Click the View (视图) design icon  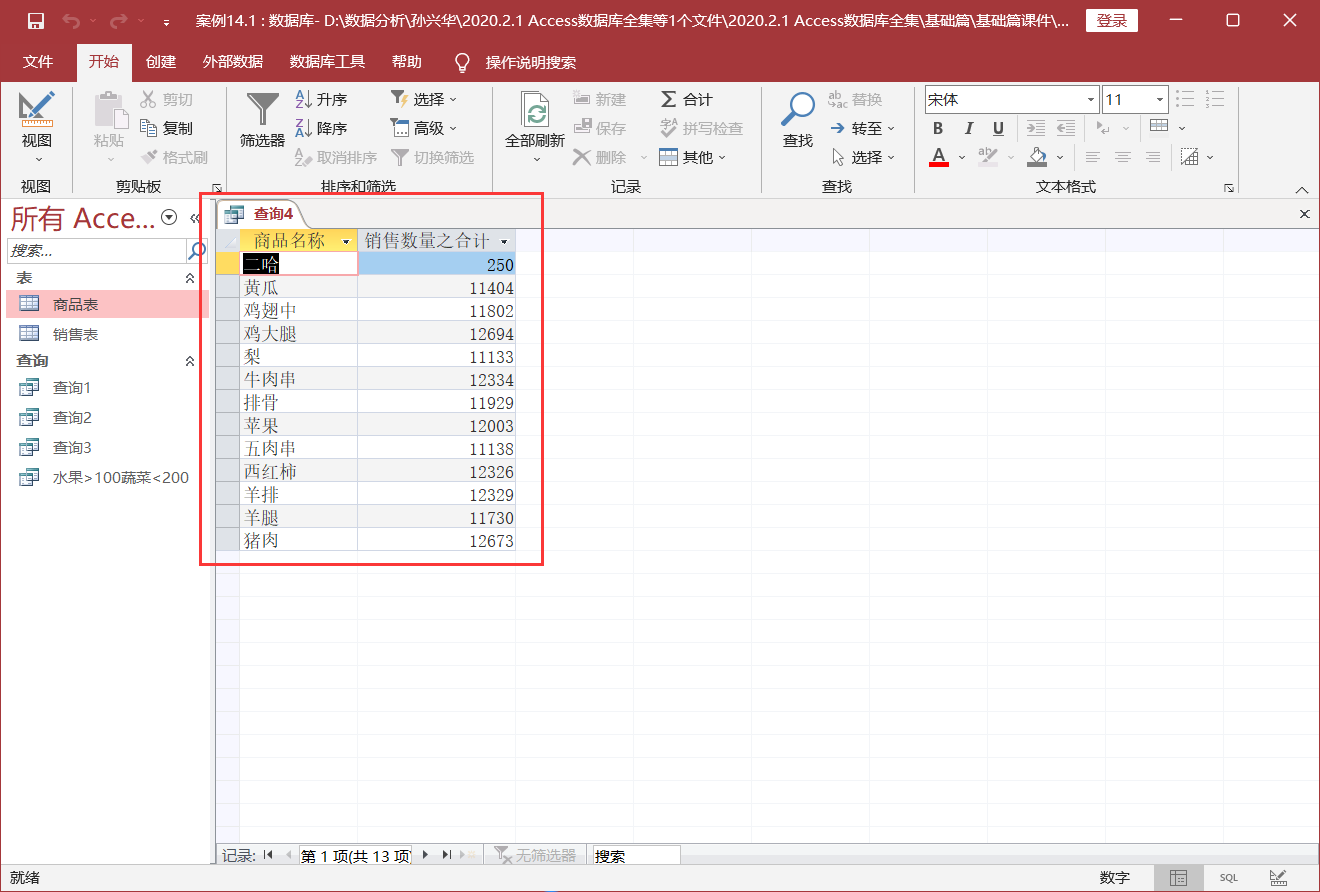(37, 108)
